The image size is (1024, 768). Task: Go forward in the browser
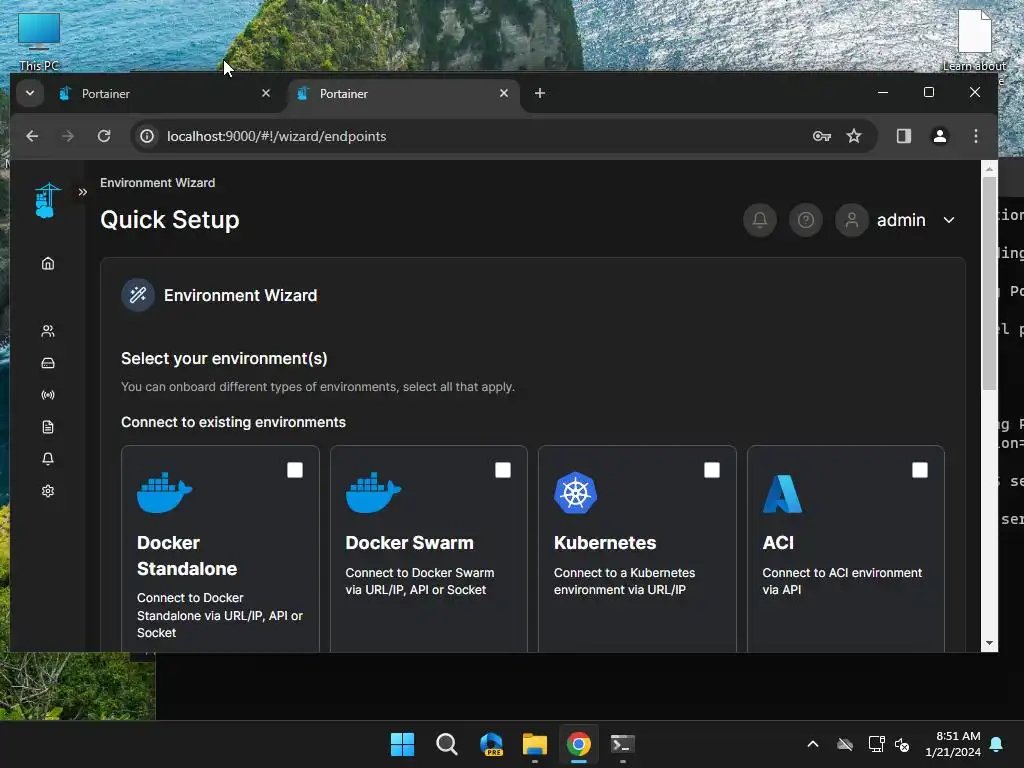coord(67,136)
